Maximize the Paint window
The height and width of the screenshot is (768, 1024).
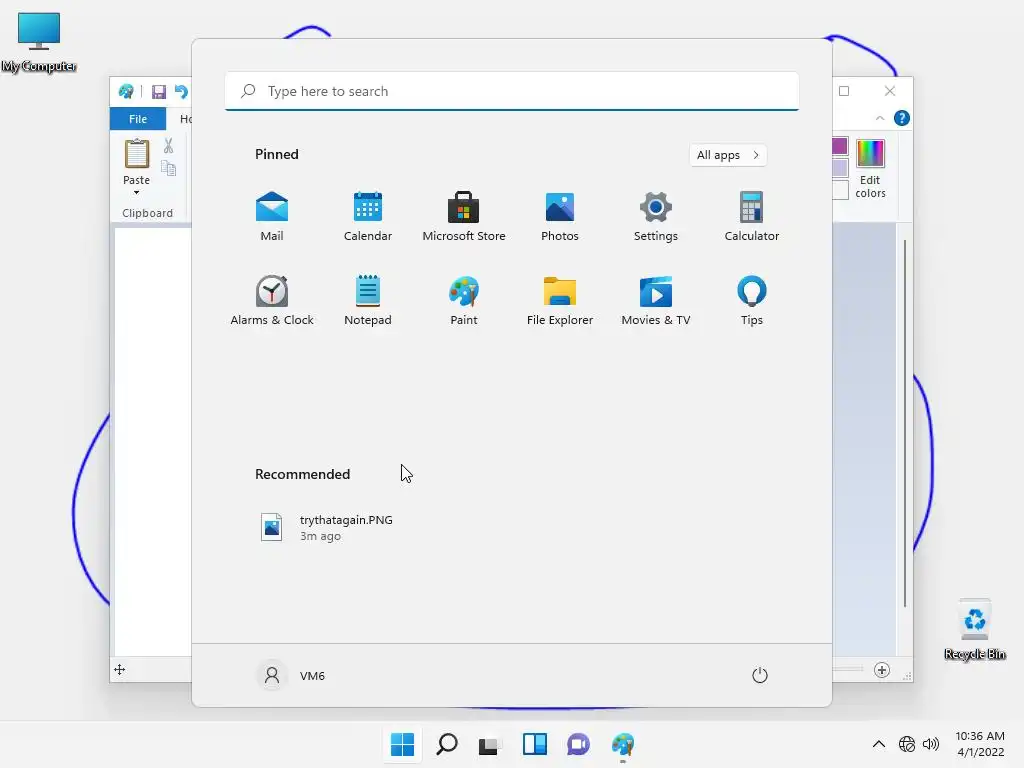pyautogui.click(x=844, y=91)
